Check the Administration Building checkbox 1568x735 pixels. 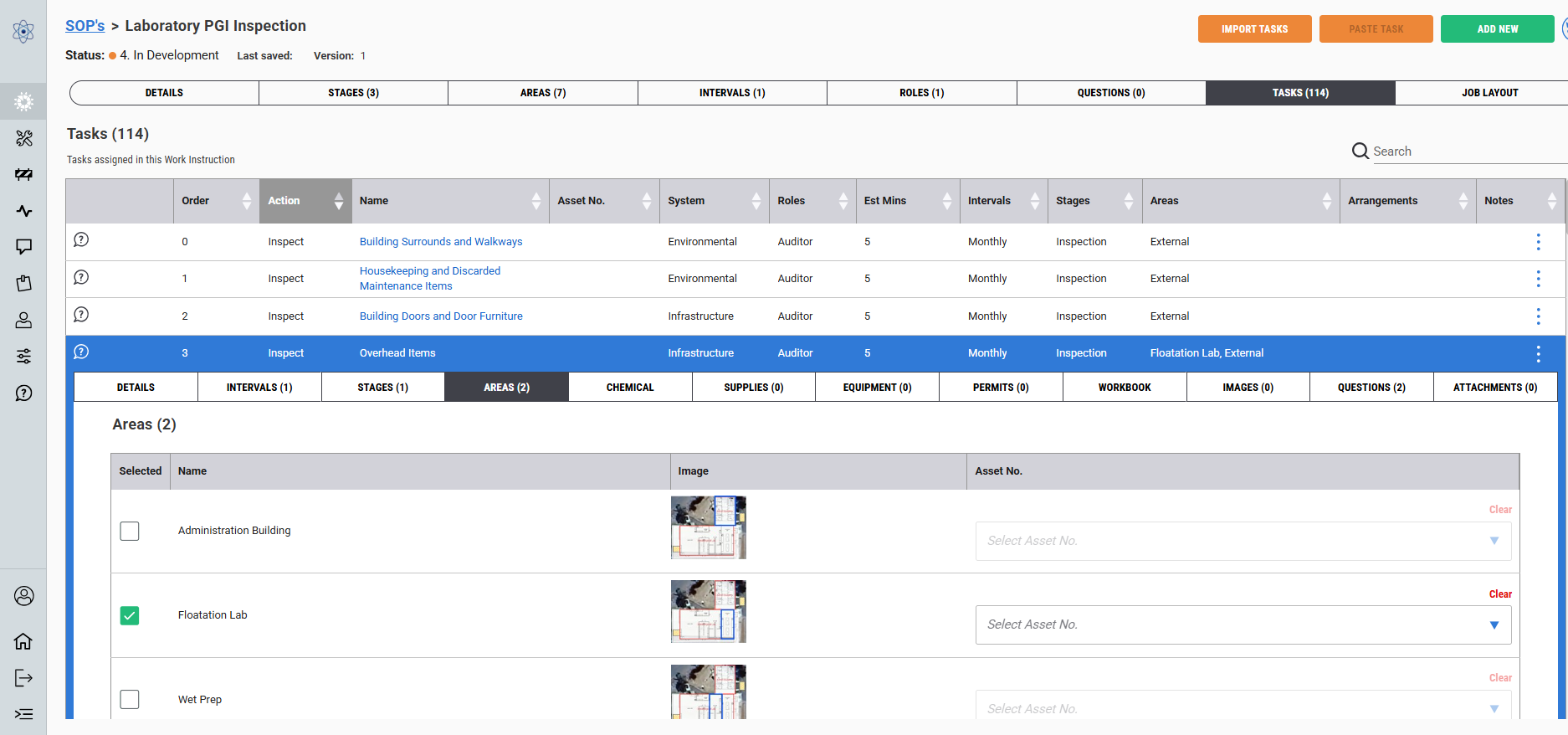pos(130,532)
